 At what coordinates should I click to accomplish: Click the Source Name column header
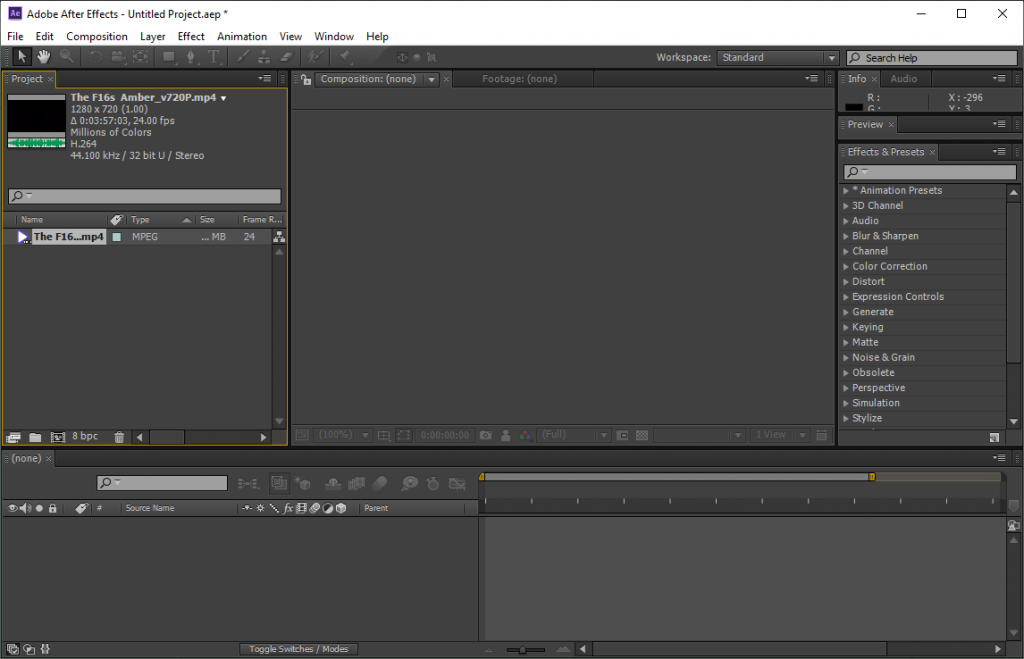point(150,507)
